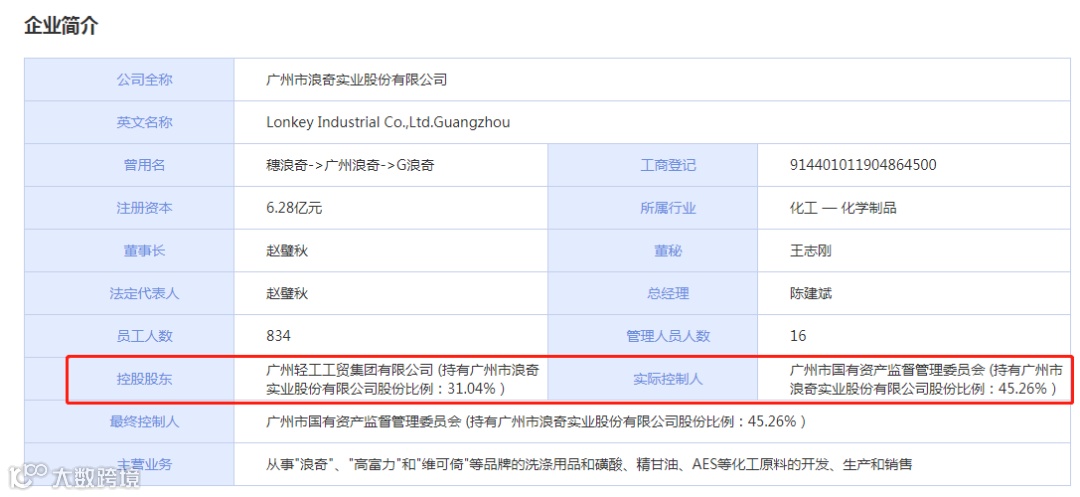Click former names 穗浪奇->广州浪奇->G浪奇
The image size is (1080, 497).
[350, 165]
